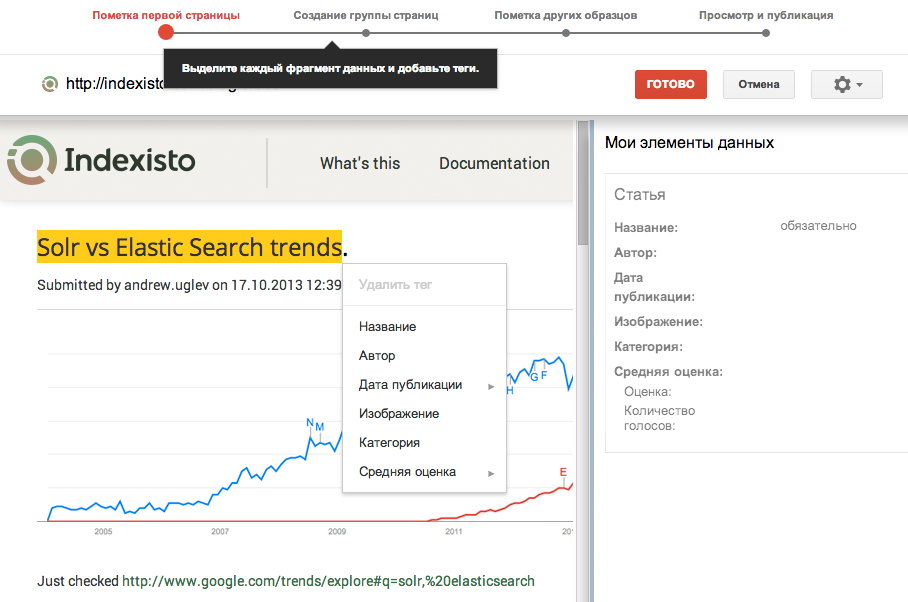The image size is (908, 602).
Task: Open the Documentation link
Action: [494, 163]
